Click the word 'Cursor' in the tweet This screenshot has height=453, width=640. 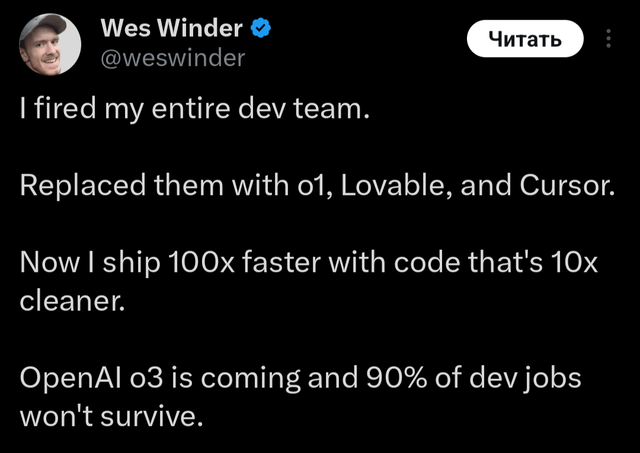pos(564,190)
